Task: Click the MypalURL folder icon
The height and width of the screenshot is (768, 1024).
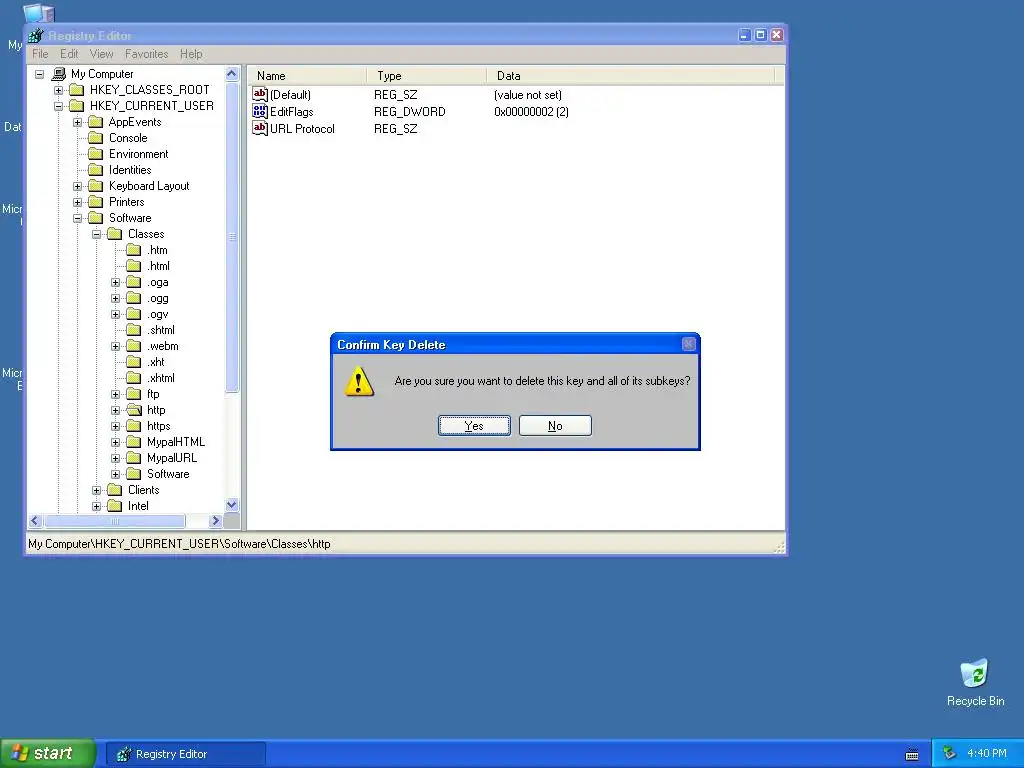Action: click(x=133, y=458)
